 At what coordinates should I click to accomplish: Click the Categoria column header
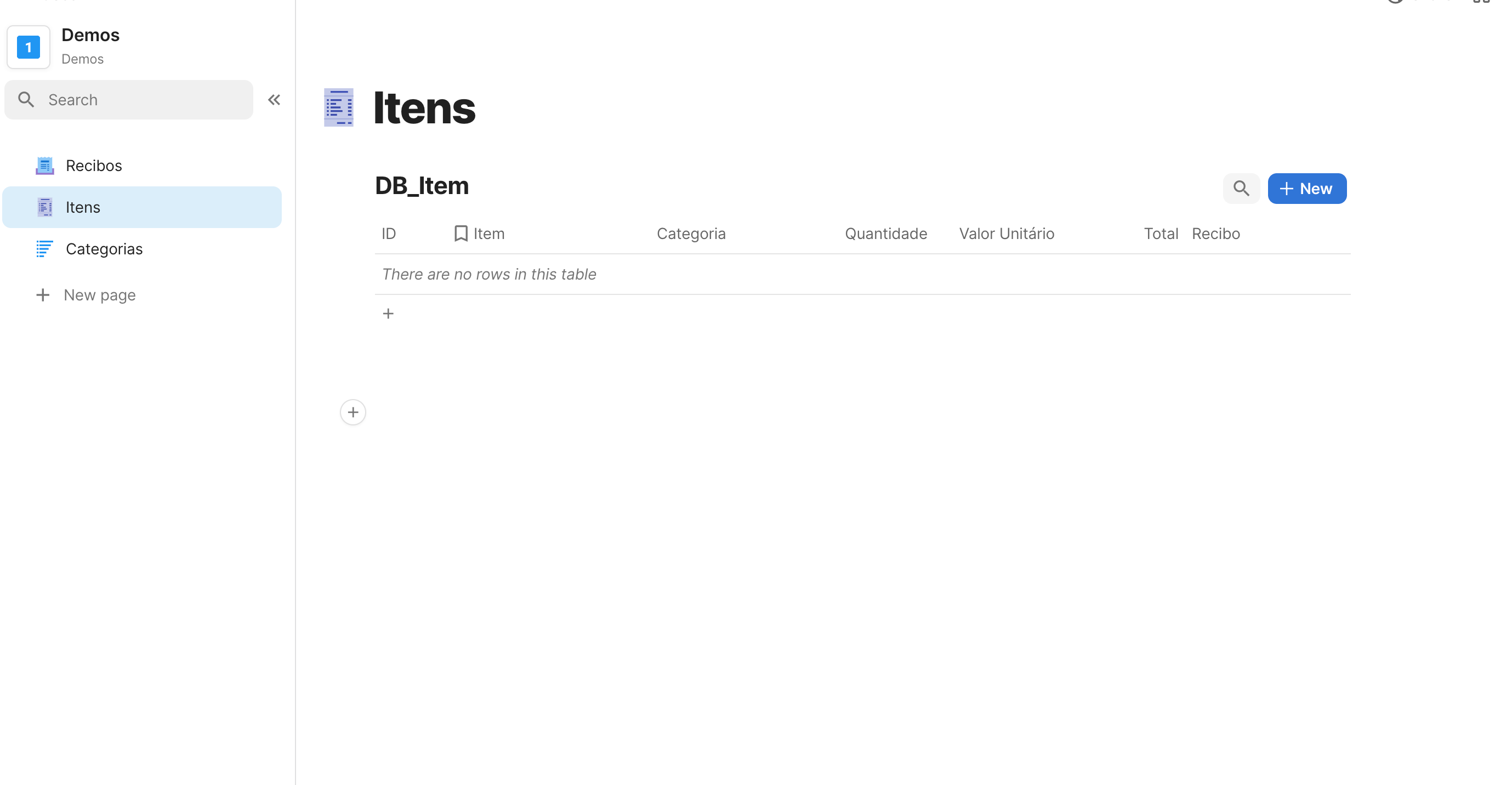691,234
